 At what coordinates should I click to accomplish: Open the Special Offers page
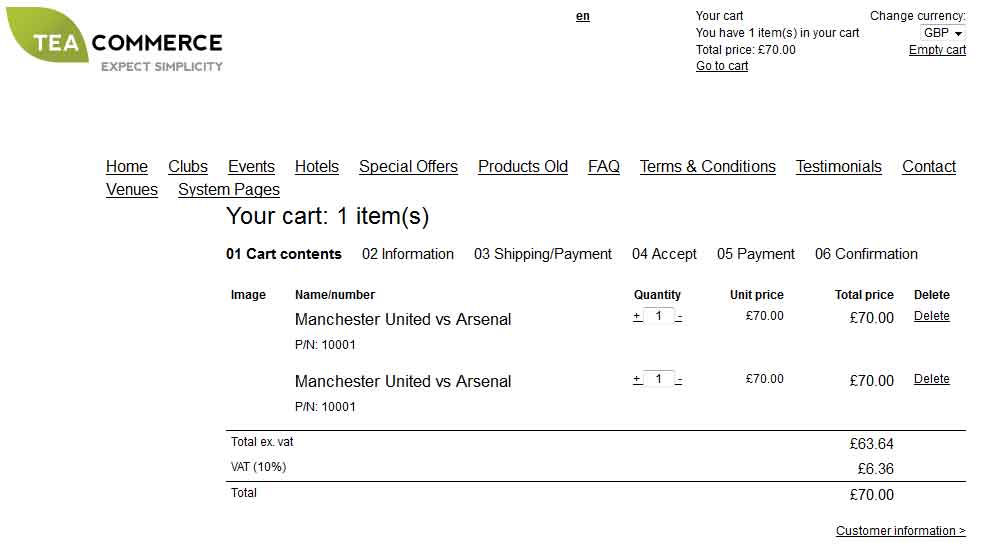(x=408, y=167)
